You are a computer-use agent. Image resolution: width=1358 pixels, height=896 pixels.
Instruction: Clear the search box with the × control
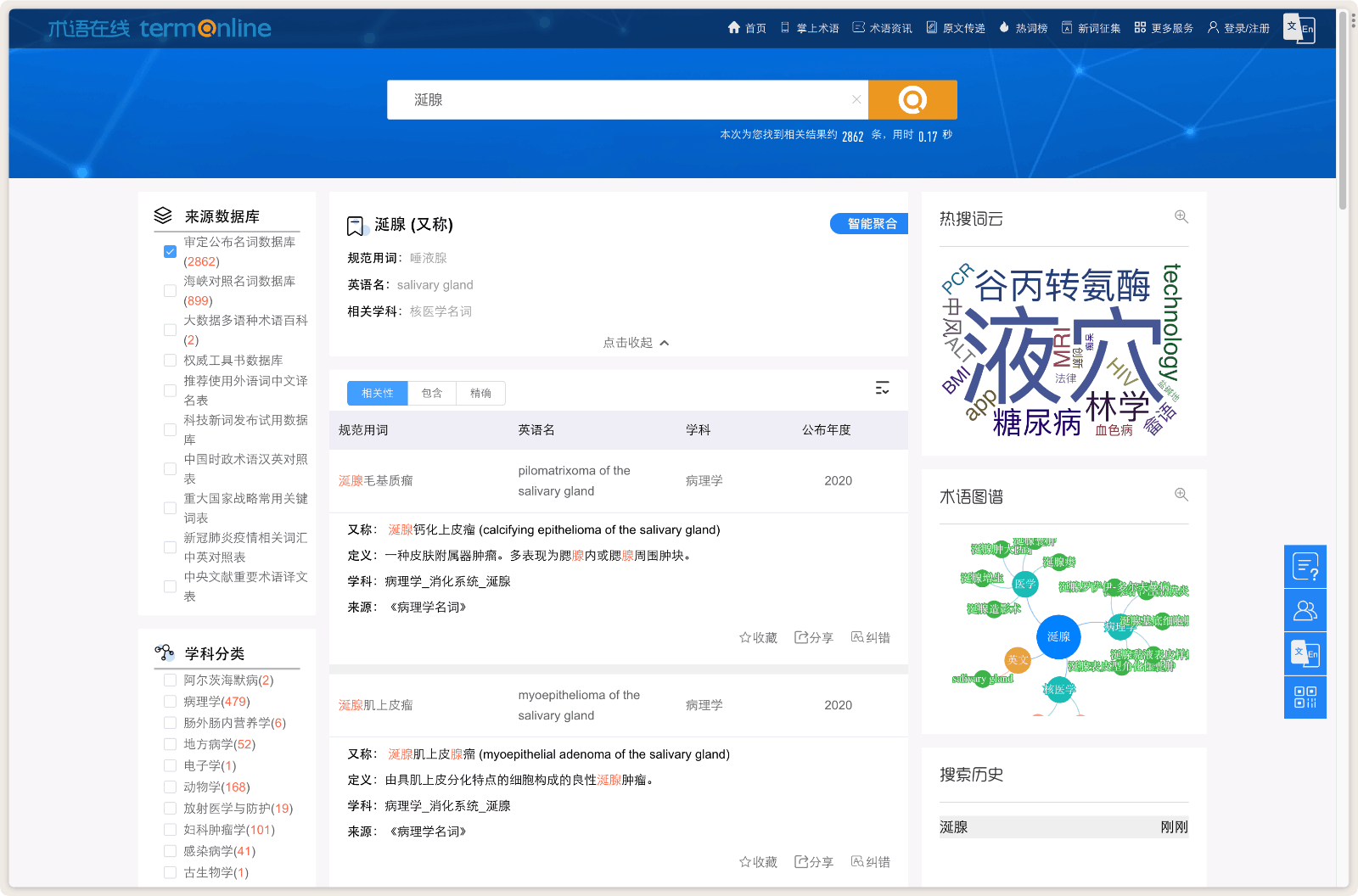click(856, 99)
